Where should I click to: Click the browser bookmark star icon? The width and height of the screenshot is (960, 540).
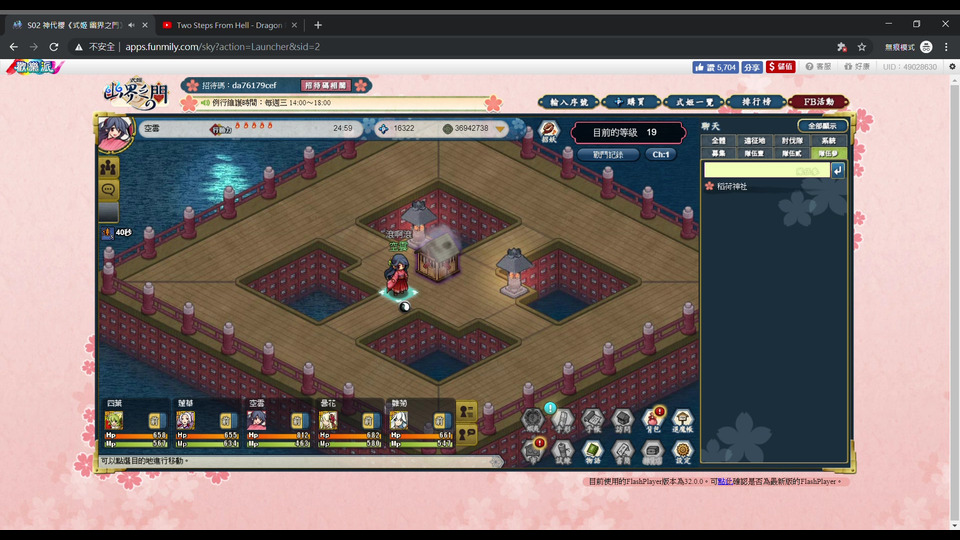pyautogui.click(x=862, y=47)
